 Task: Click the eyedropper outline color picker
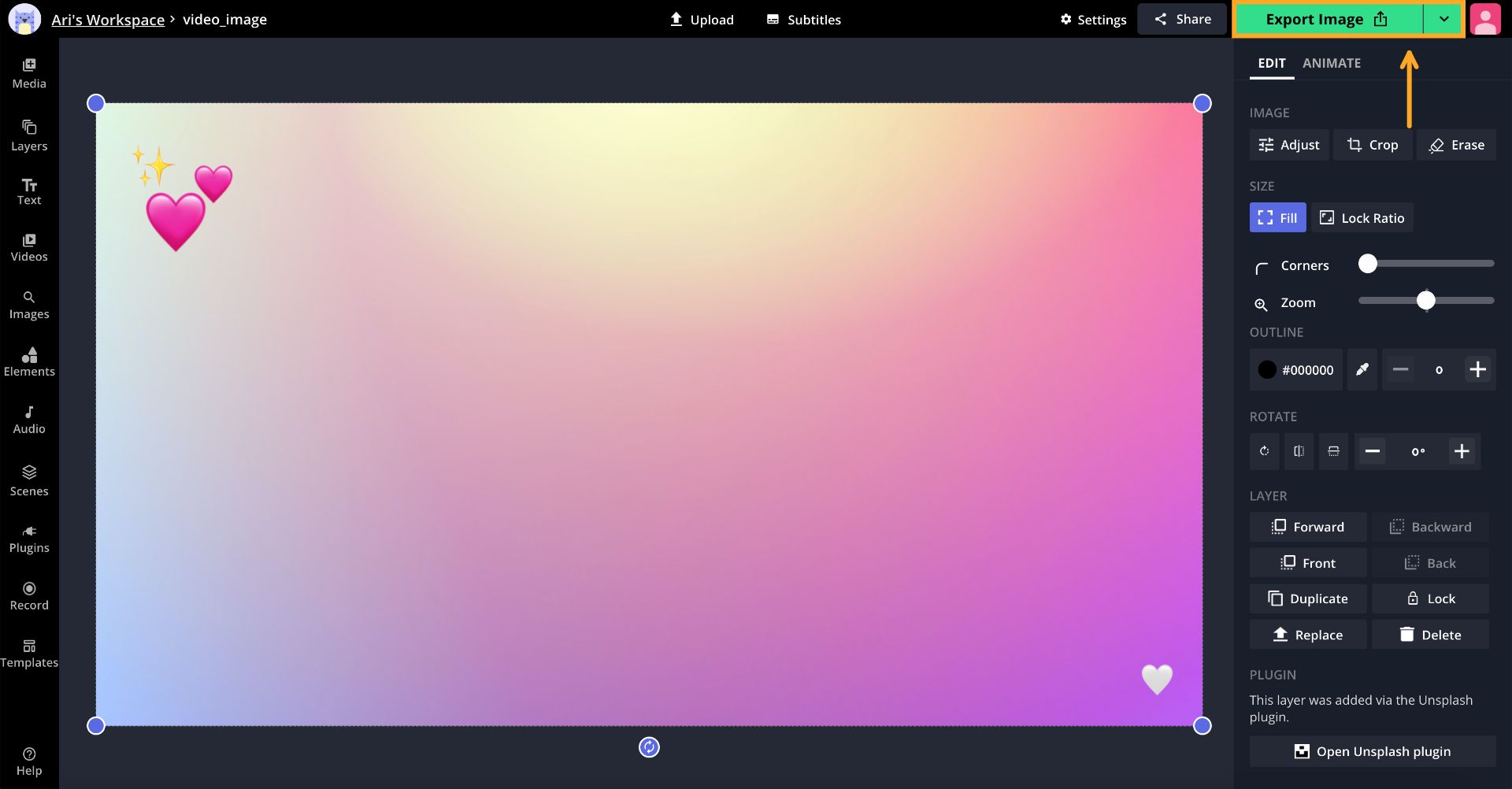(x=1362, y=369)
